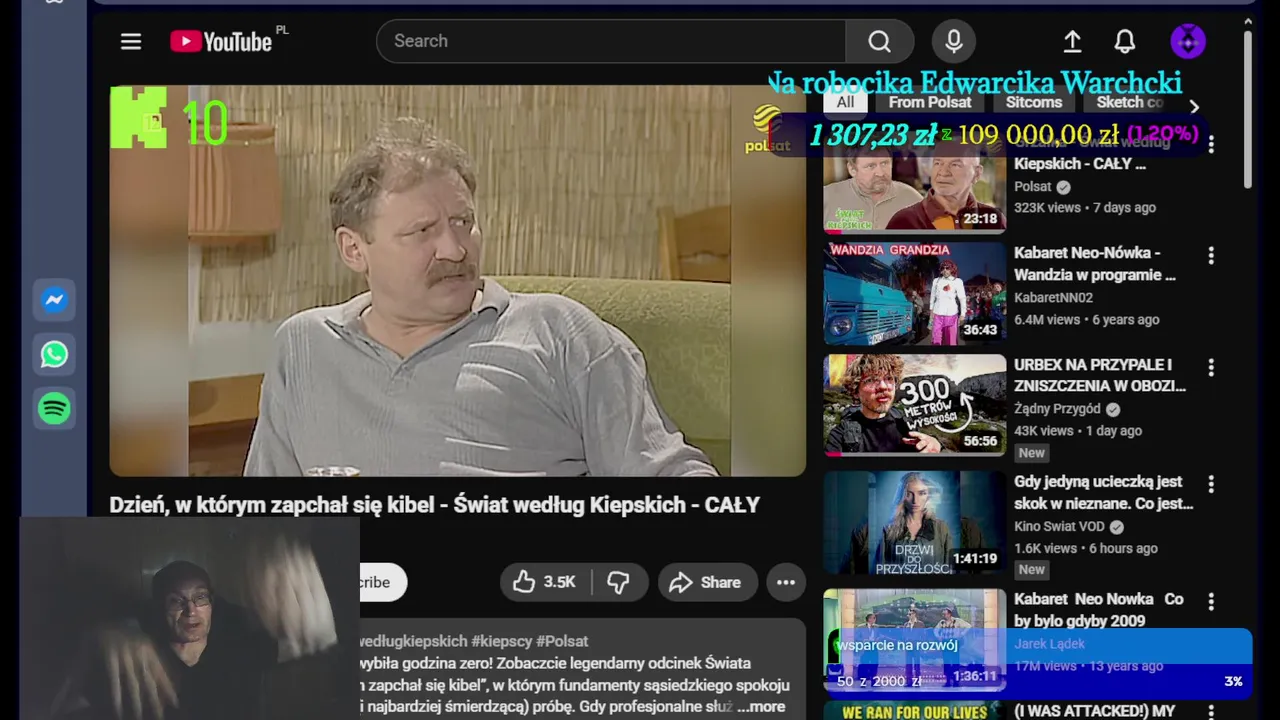Like the video with 3.5K likes
The width and height of the screenshot is (1280, 720).
tap(546, 582)
